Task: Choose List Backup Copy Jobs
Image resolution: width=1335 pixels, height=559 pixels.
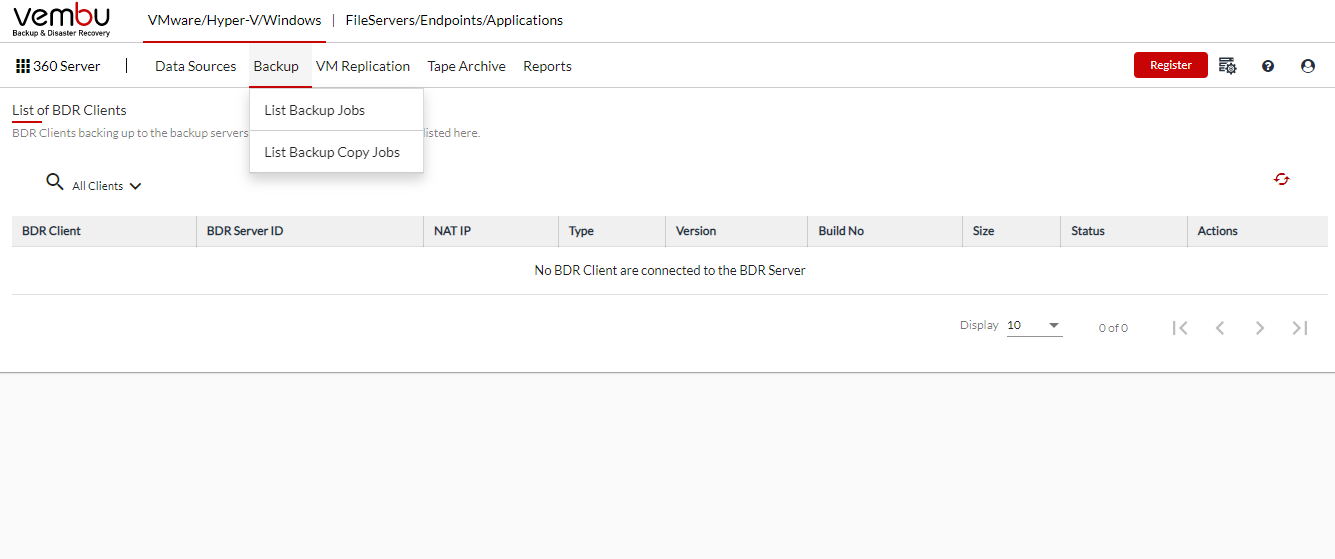Action: click(336, 152)
